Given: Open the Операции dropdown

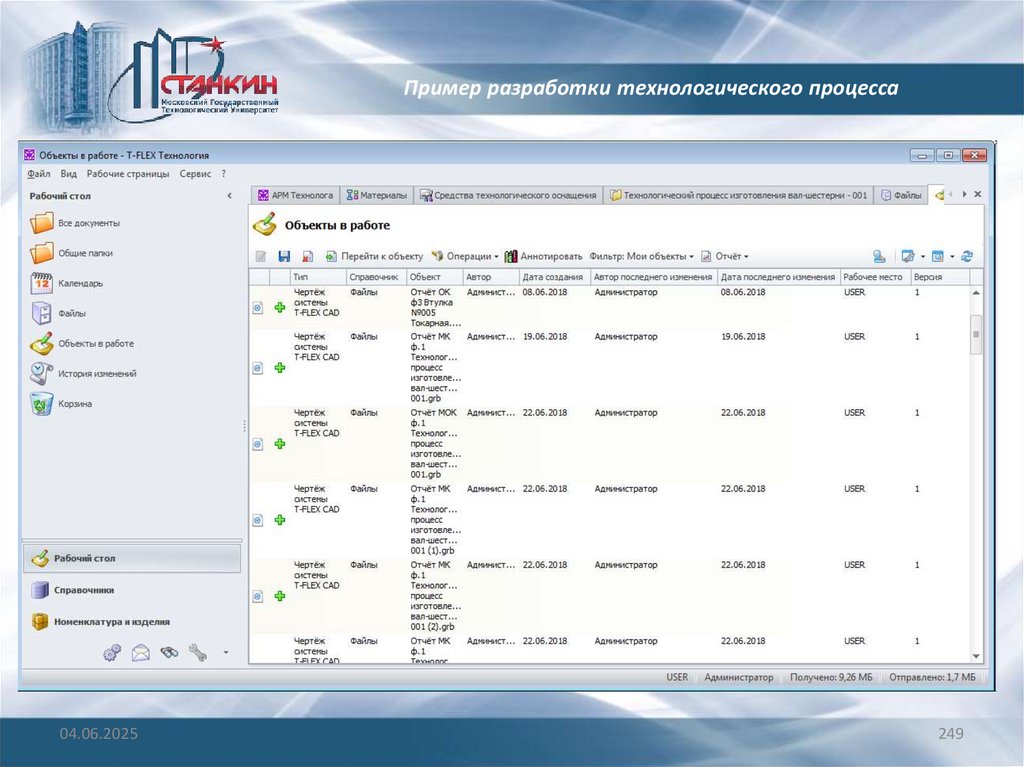Looking at the screenshot, I should pos(465,257).
